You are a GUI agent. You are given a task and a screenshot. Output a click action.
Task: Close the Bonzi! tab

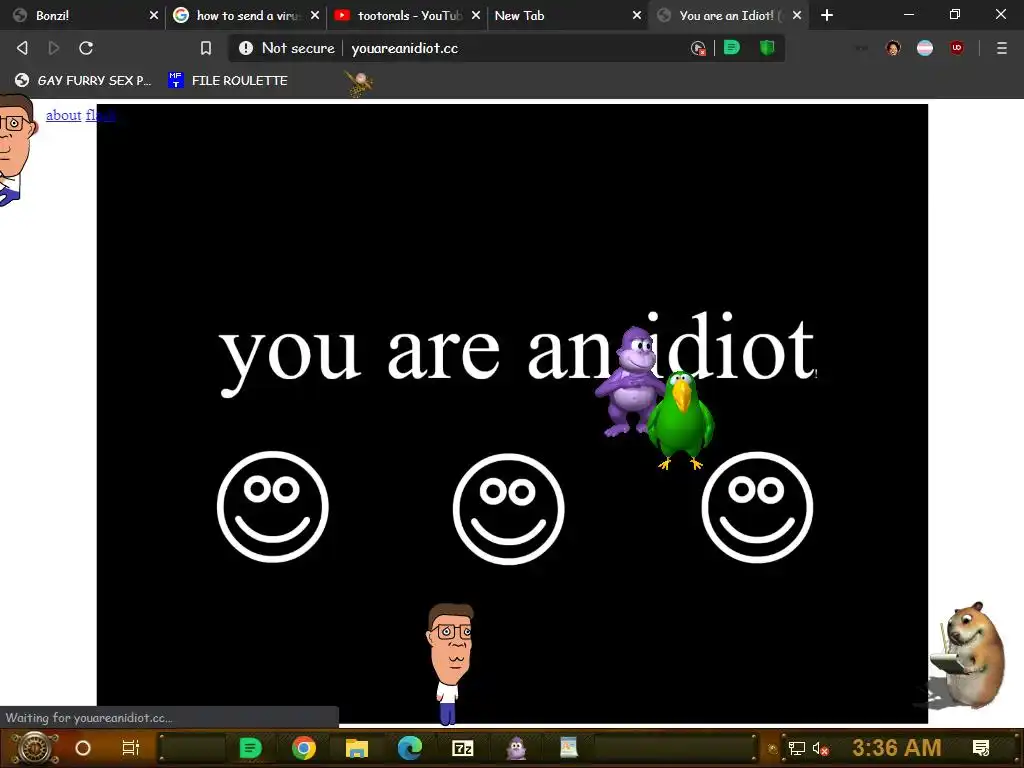pos(153,15)
